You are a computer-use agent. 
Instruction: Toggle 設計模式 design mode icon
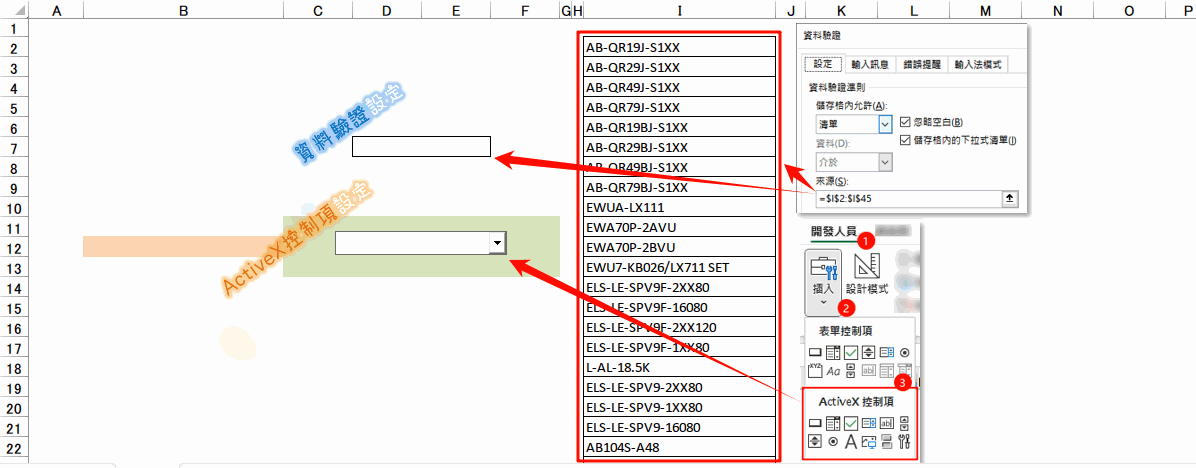pyautogui.click(x=866, y=275)
